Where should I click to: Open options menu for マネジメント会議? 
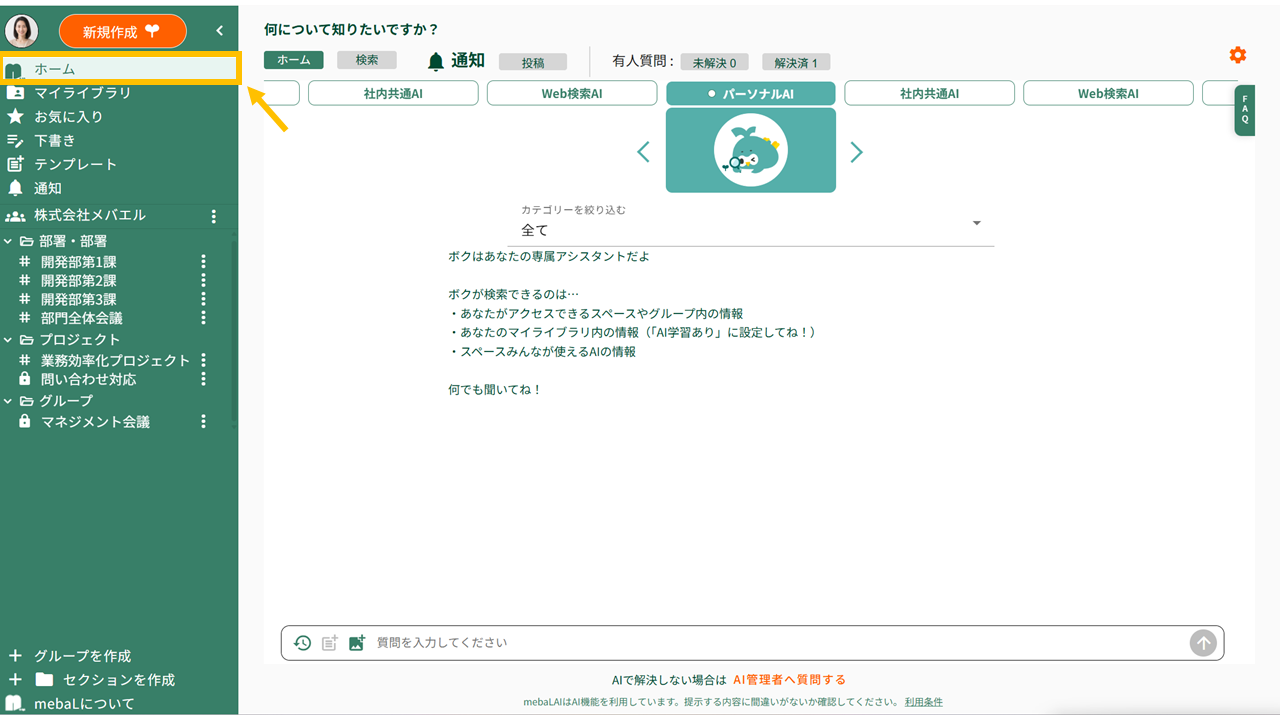[x=203, y=422]
